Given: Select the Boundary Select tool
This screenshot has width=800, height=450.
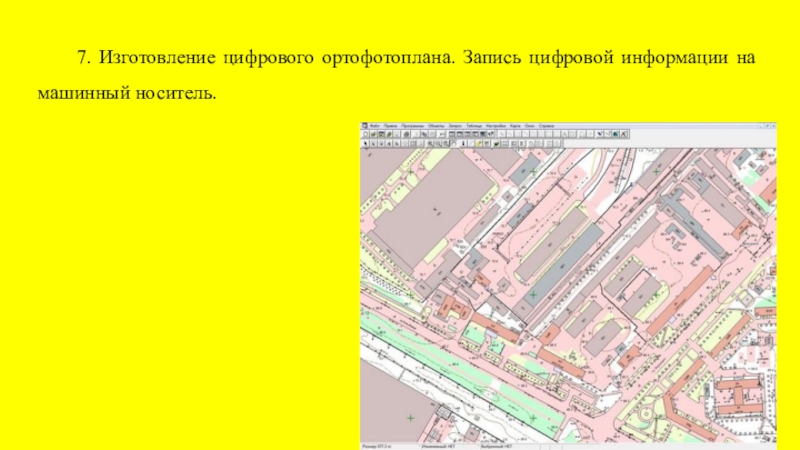Looking at the screenshot, I should (396, 143).
